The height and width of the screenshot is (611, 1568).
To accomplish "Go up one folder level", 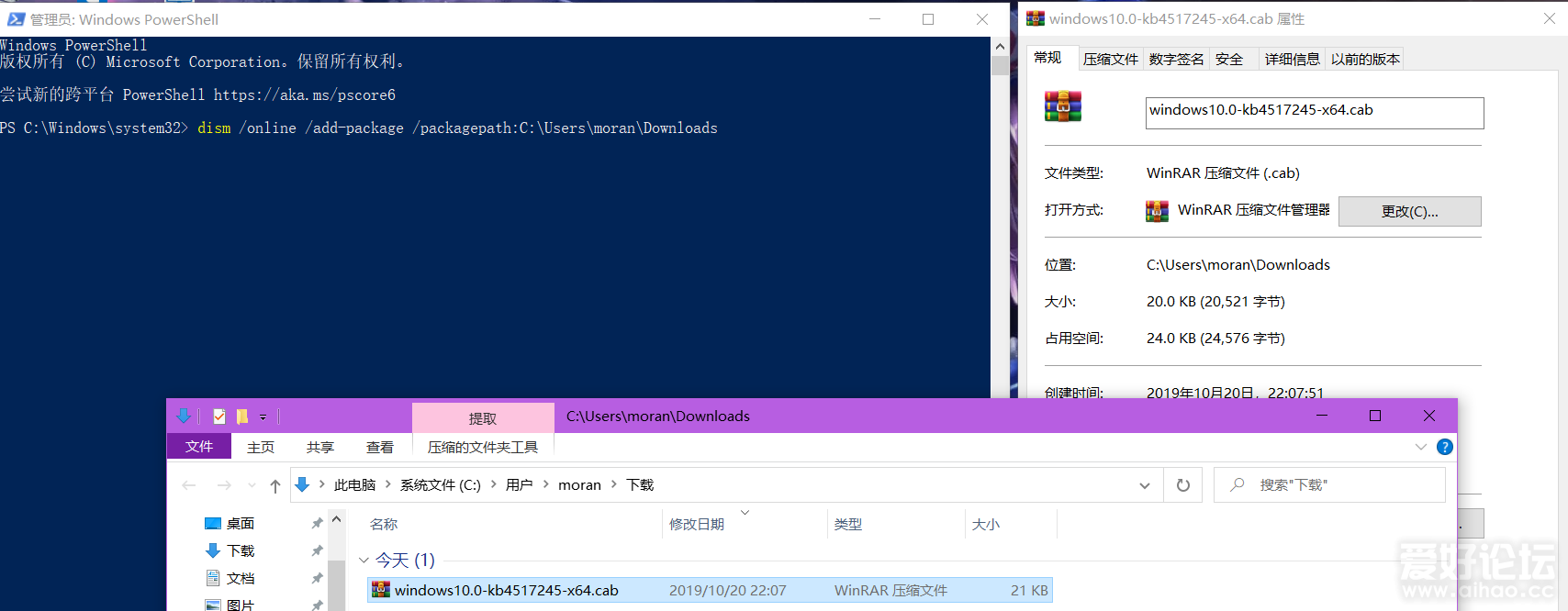I will pyautogui.click(x=275, y=485).
